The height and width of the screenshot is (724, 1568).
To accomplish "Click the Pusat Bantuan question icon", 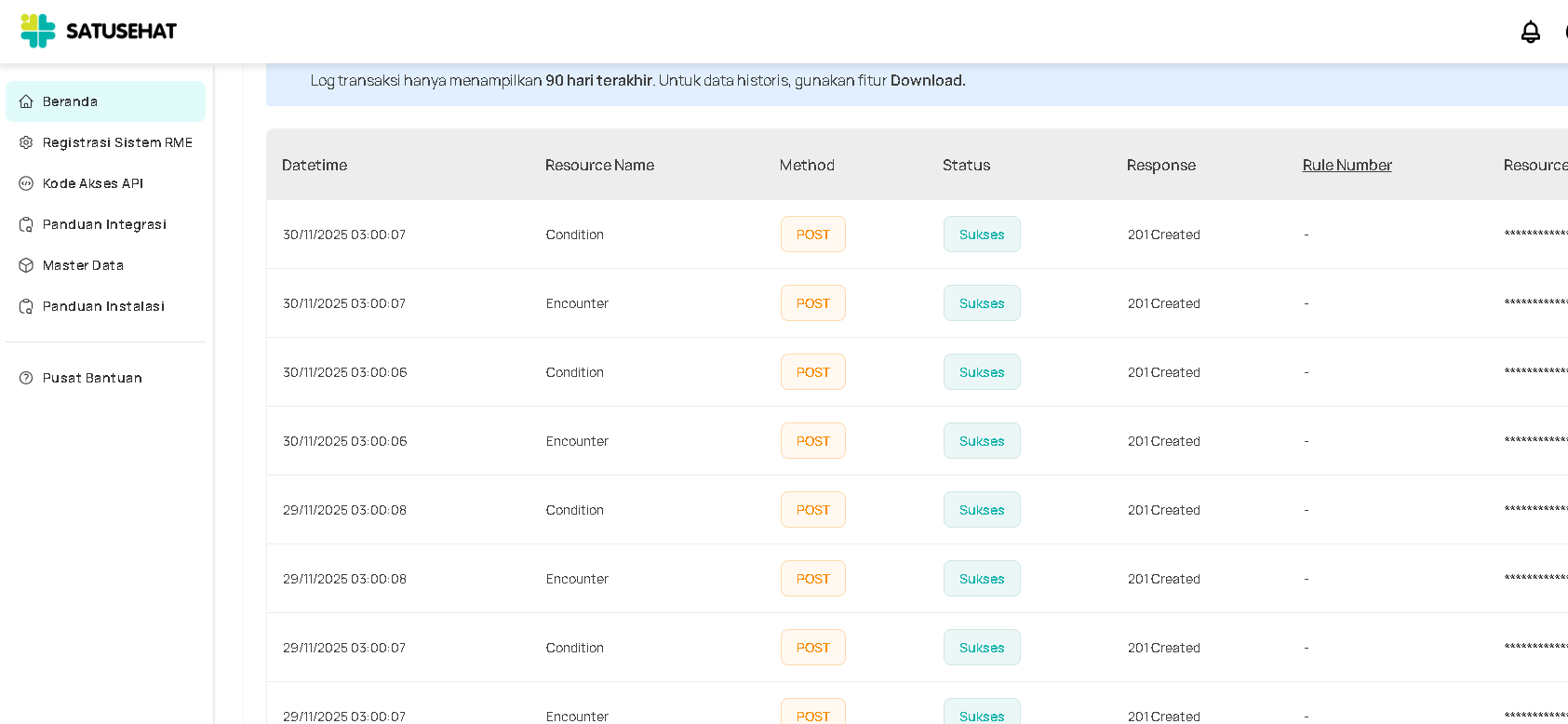I will click(x=26, y=378).
